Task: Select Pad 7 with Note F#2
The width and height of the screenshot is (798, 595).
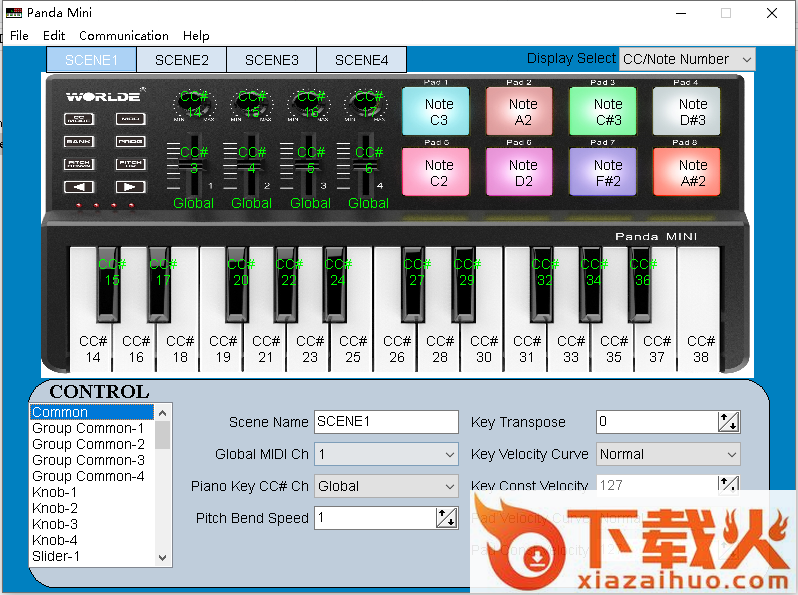Action: [603, 172]
